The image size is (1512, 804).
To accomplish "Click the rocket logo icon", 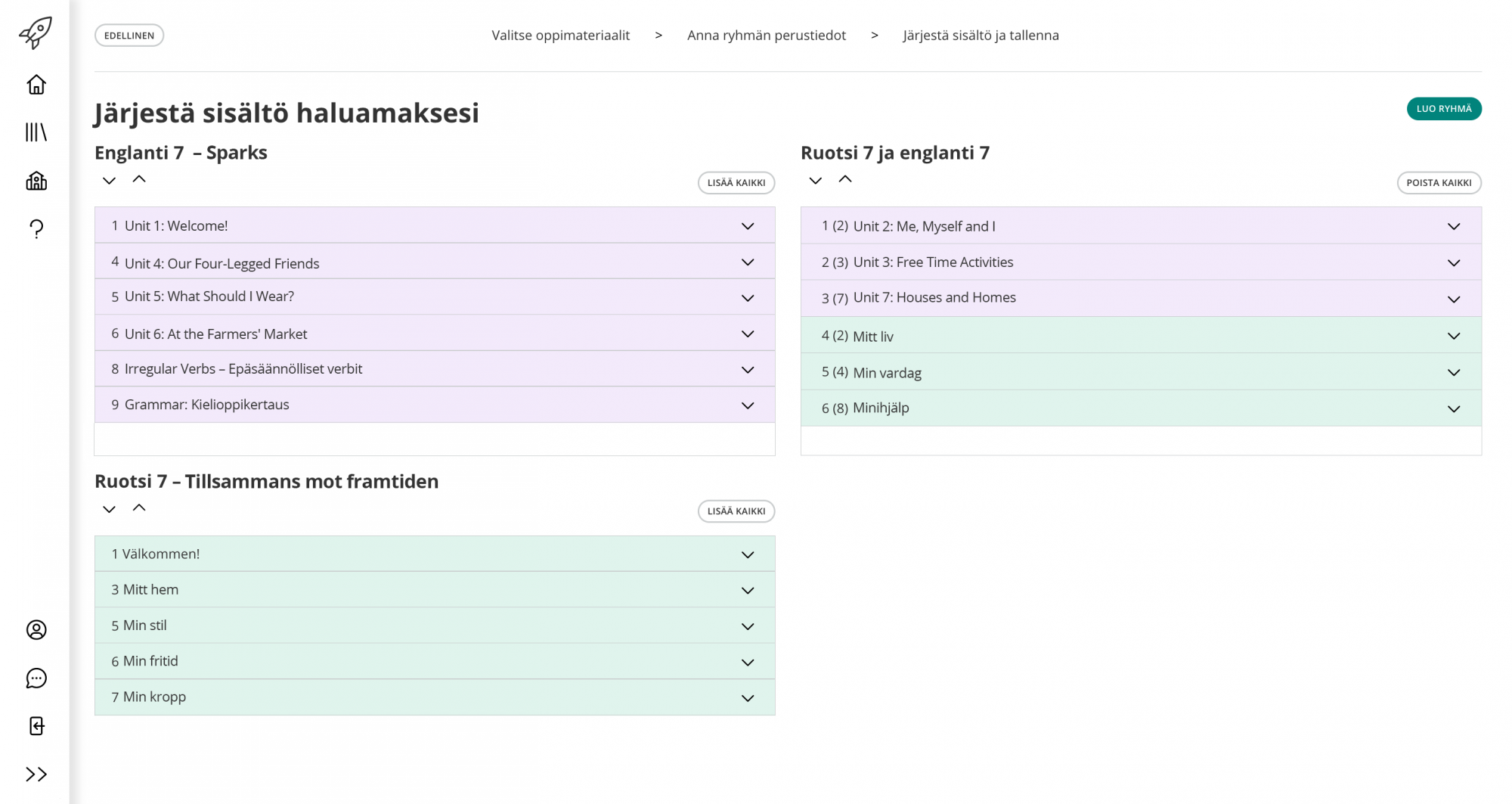I will pos(36,33).
